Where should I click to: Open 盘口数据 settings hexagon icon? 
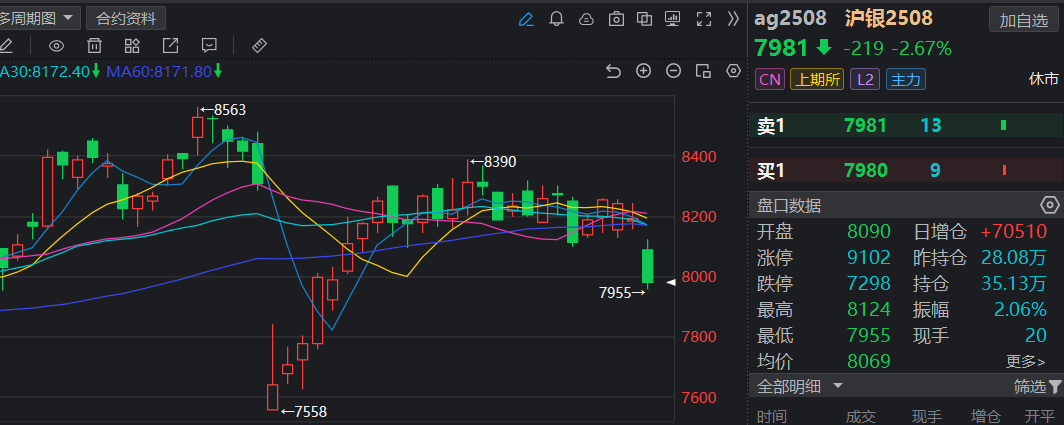pos(1050,205)
